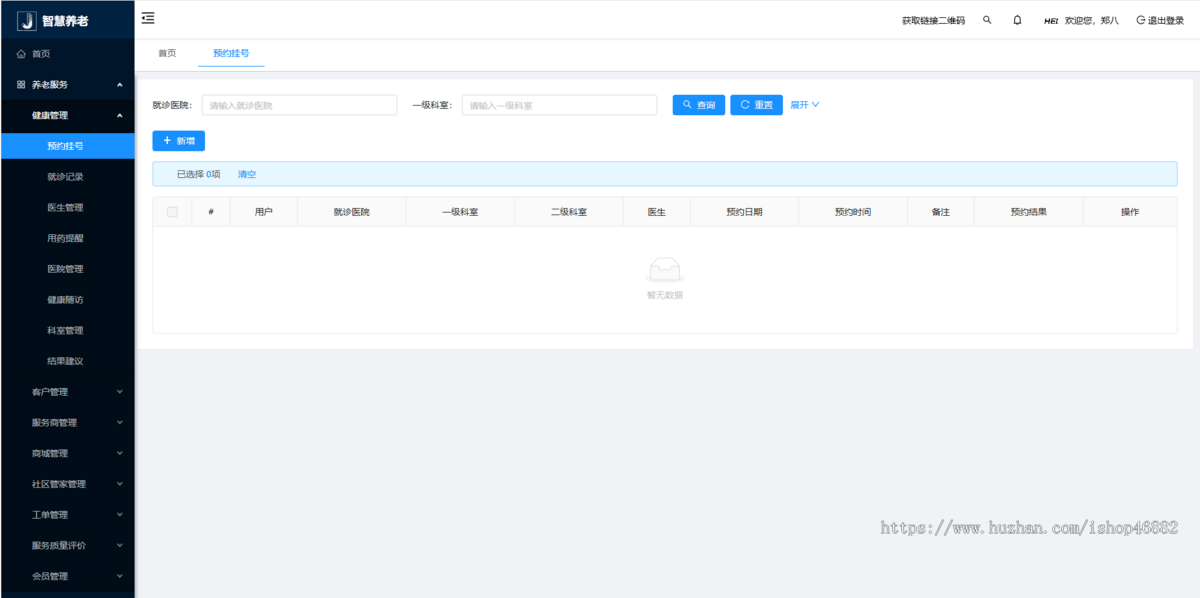
Task: Click the 二级科室 column header
Action: tap(568, 212)
